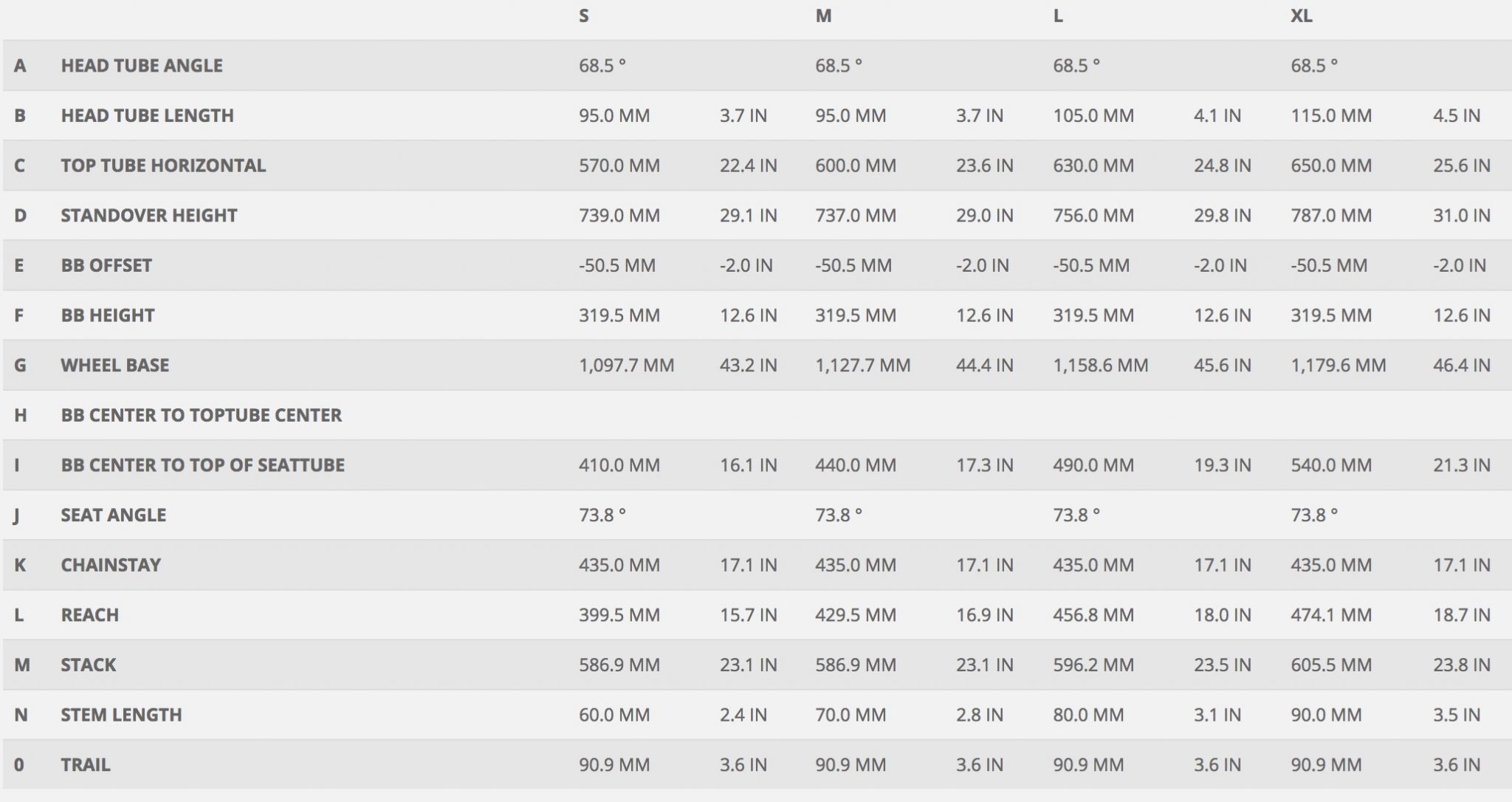
Task: Click the M size column header
Action: click(823, 16)
